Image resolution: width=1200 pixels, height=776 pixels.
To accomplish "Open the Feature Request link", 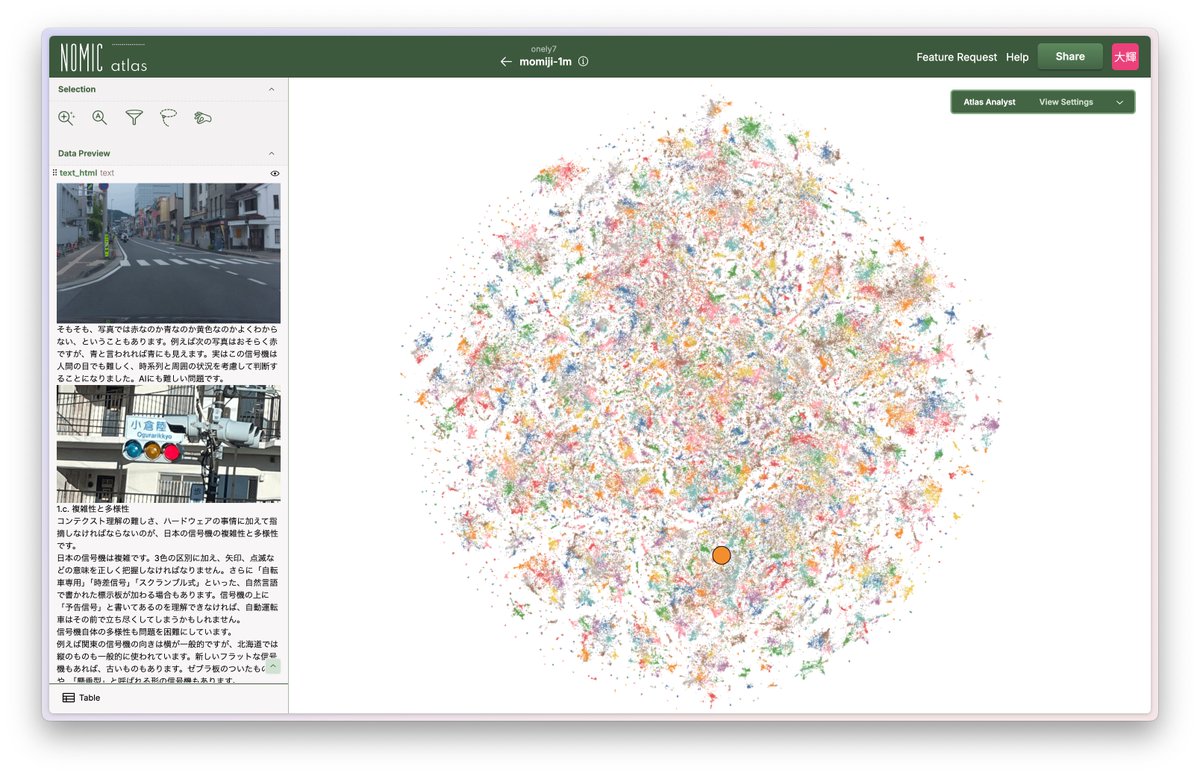I will click(957, 57).
